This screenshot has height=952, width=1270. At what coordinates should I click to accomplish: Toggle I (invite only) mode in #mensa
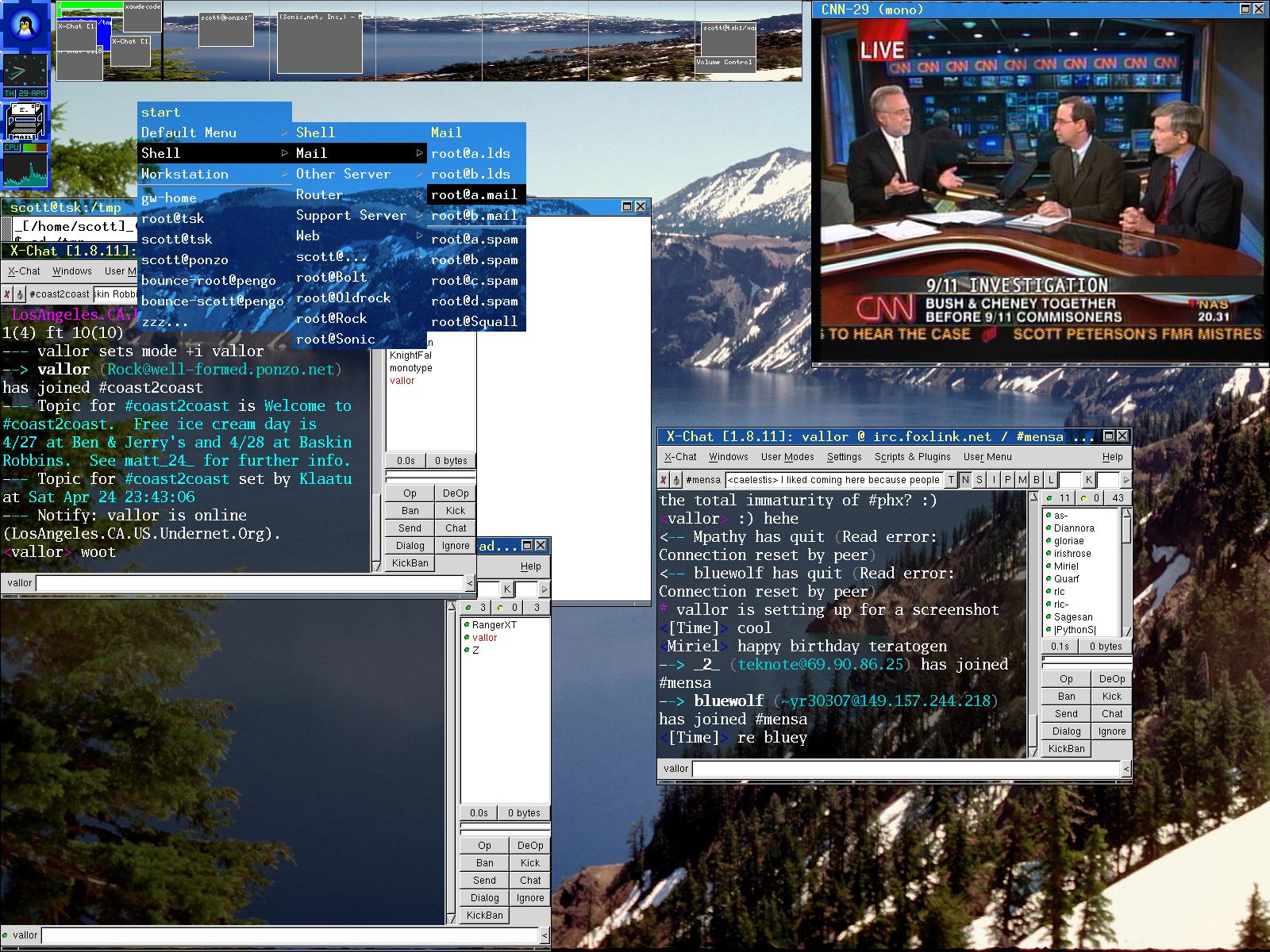(x=994, y=480)
